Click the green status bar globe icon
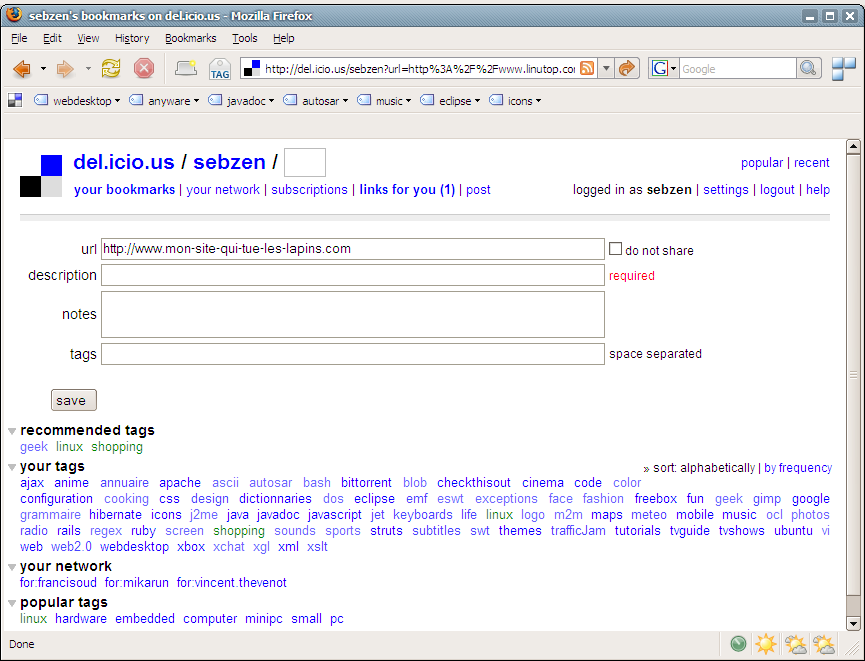 pos(738,644)
